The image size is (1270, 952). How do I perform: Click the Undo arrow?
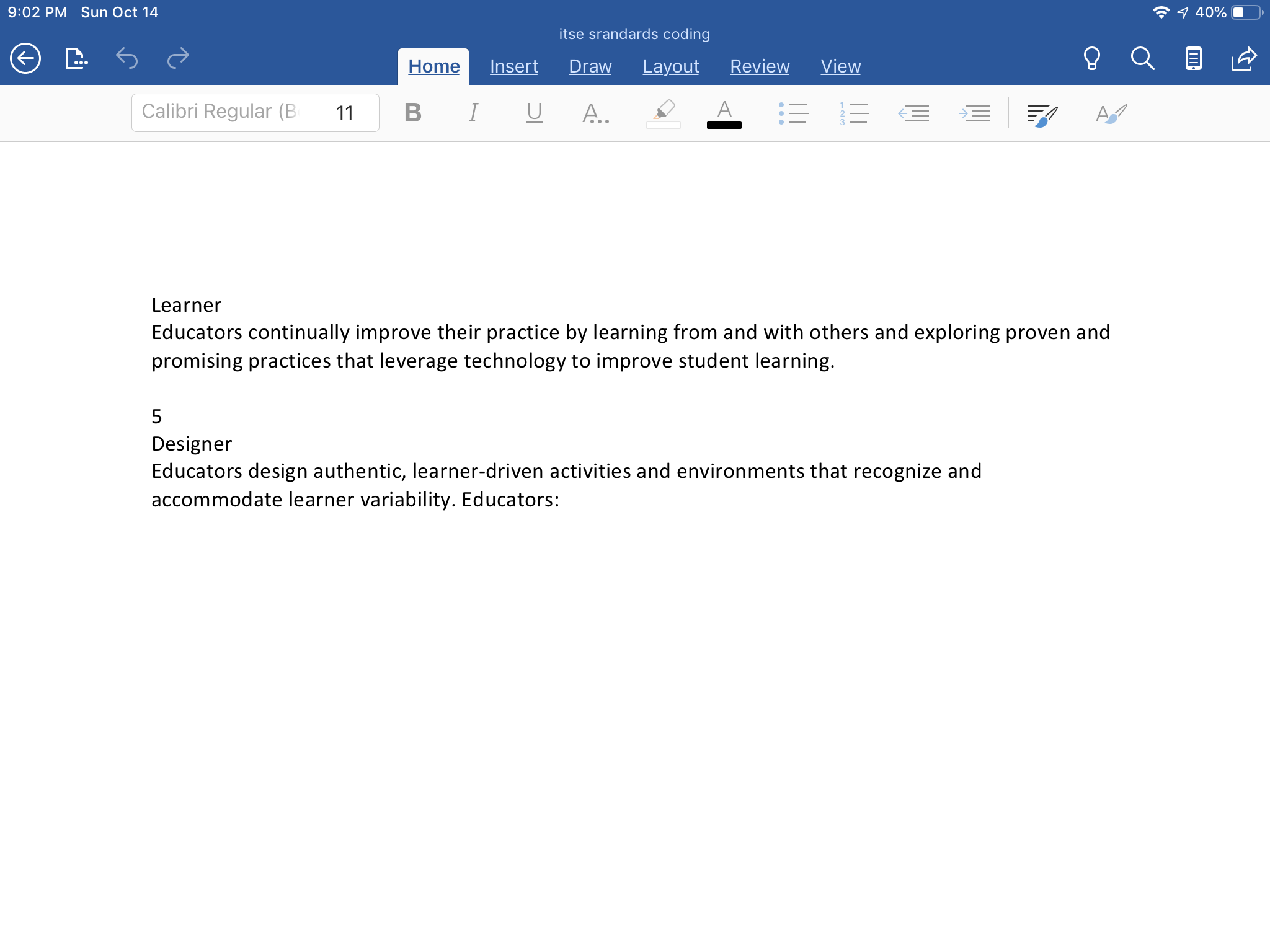click(x=127, y=58)
